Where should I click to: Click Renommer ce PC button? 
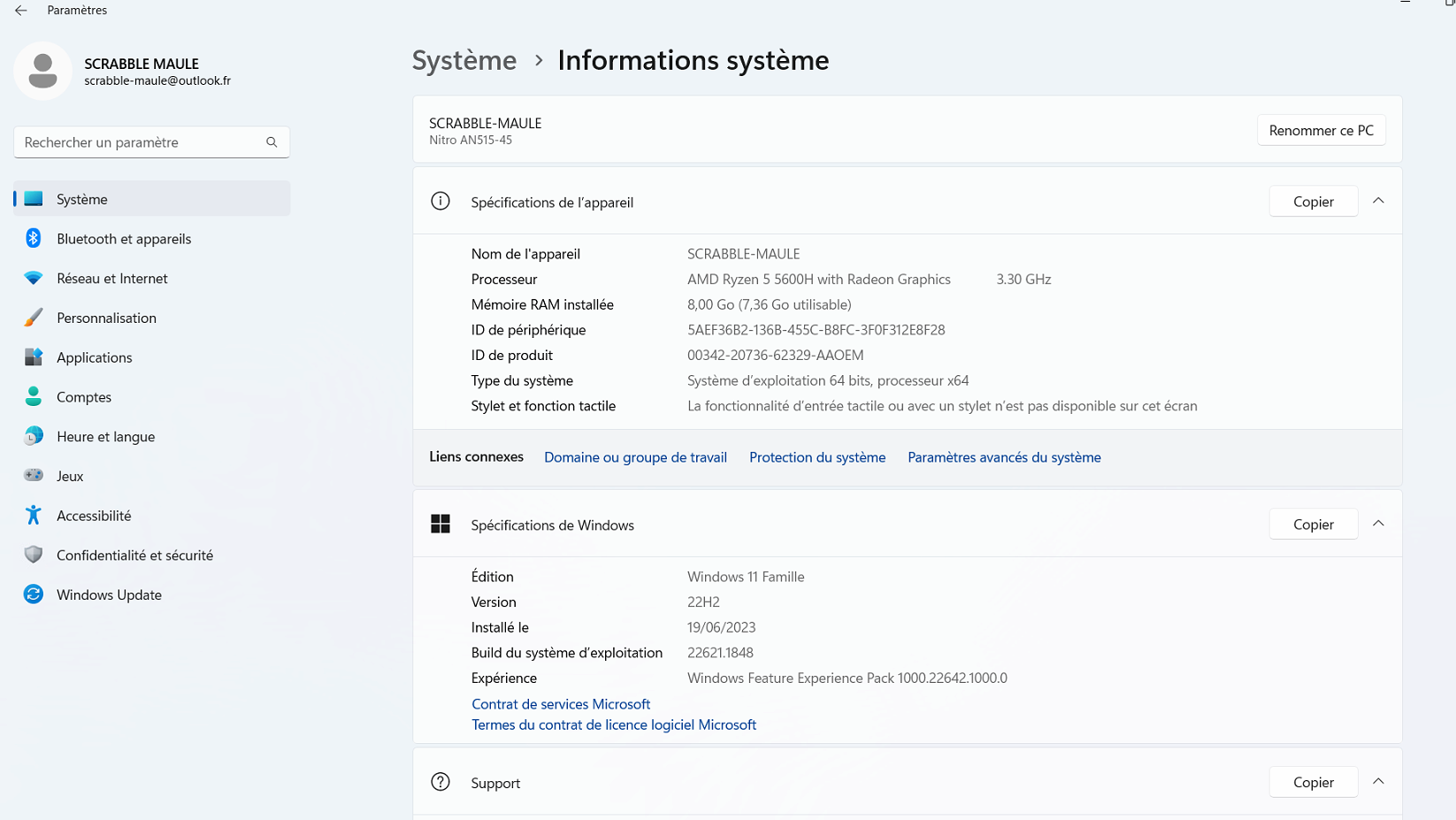(x=1321, y=131)
